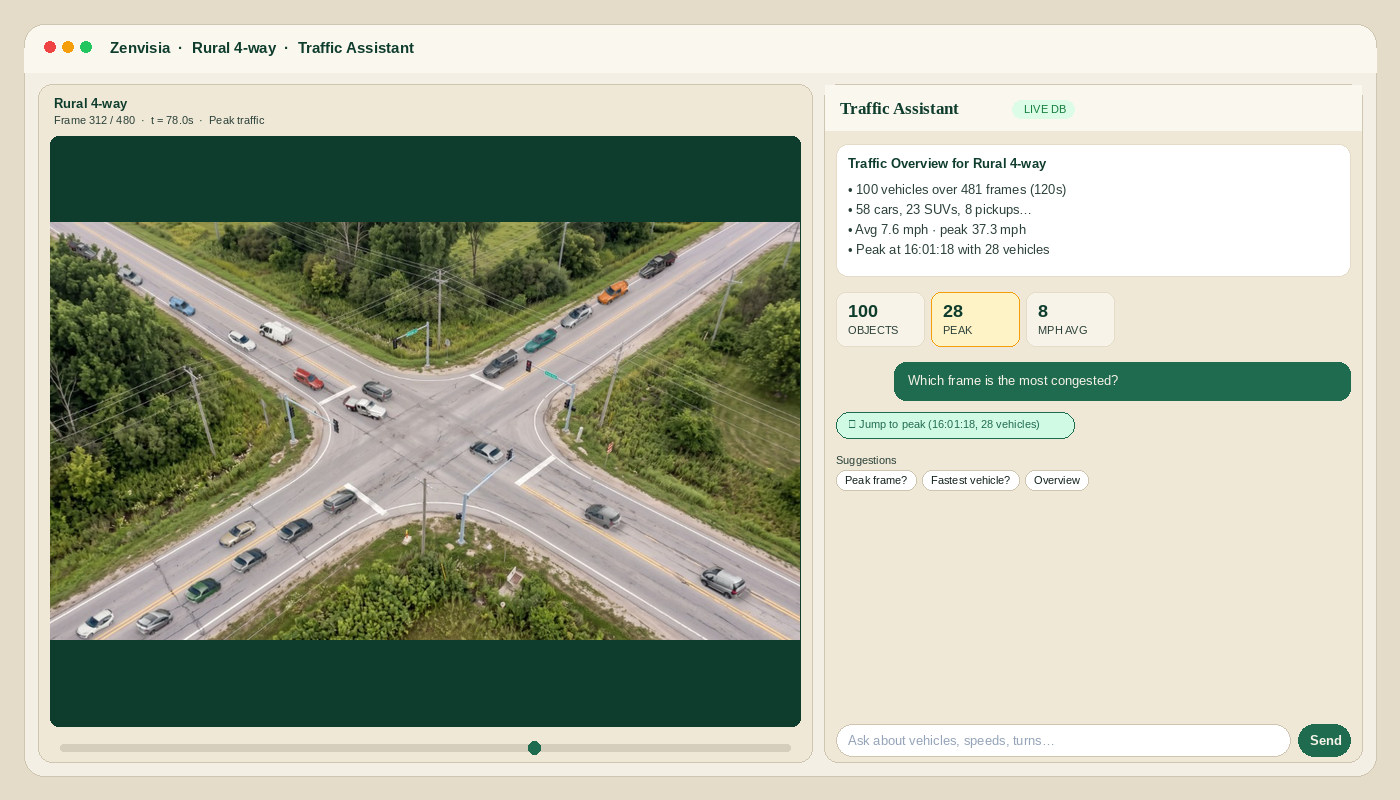Screen dimensions: 1400x800
Task: Click the 58 cars, 23 SUVs overview line
Action: [x=940, y=210]
